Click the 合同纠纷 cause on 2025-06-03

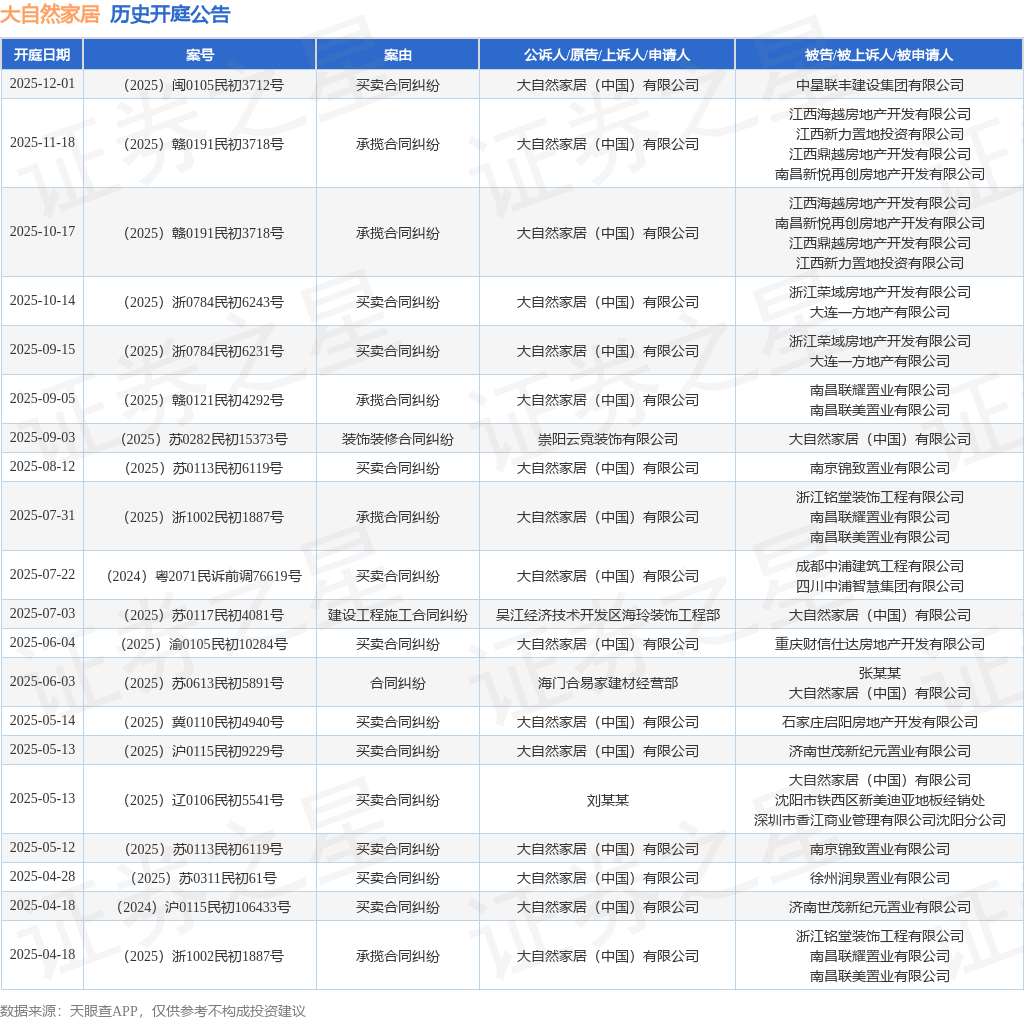click(x=398, y=684)
